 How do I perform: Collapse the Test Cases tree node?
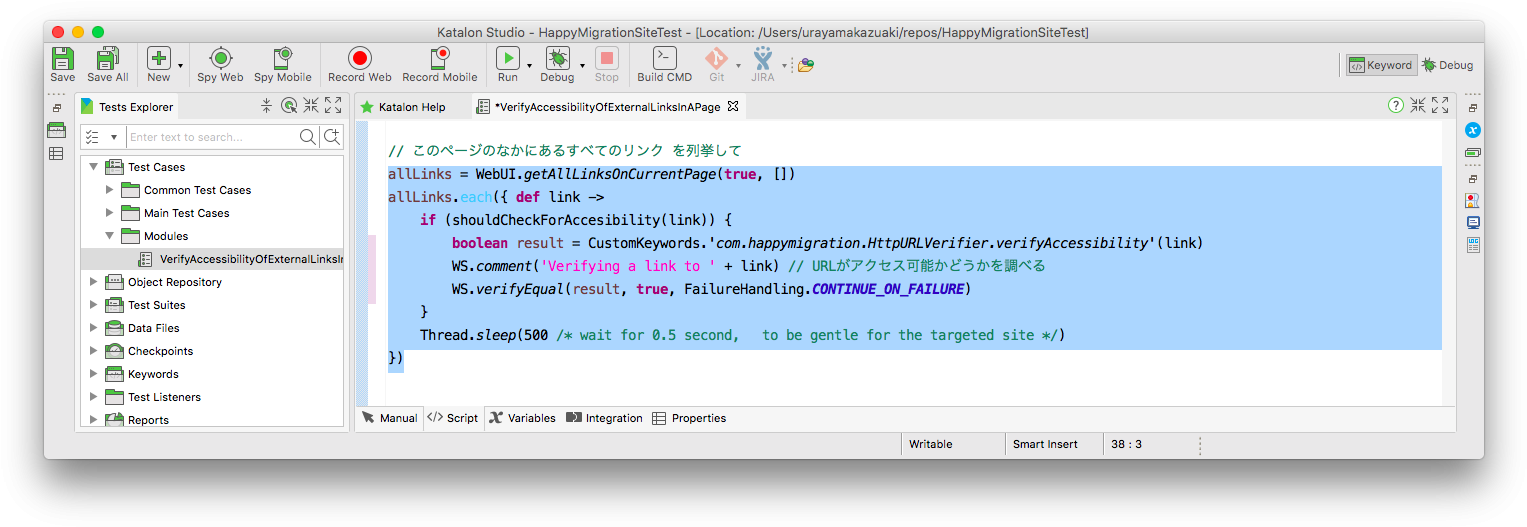pos(94,167)
